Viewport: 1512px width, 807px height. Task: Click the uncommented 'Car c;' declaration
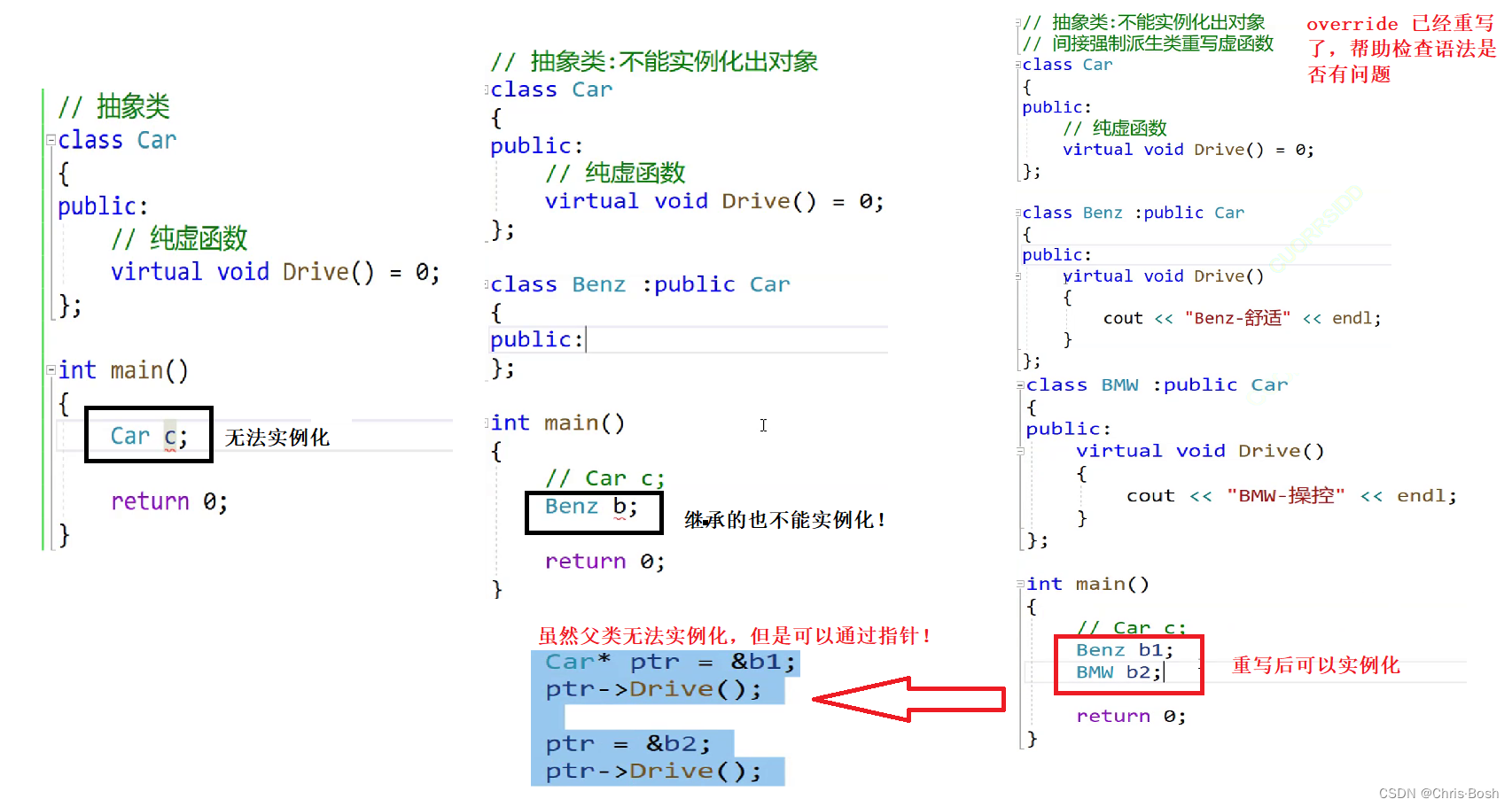coord(149,436)
